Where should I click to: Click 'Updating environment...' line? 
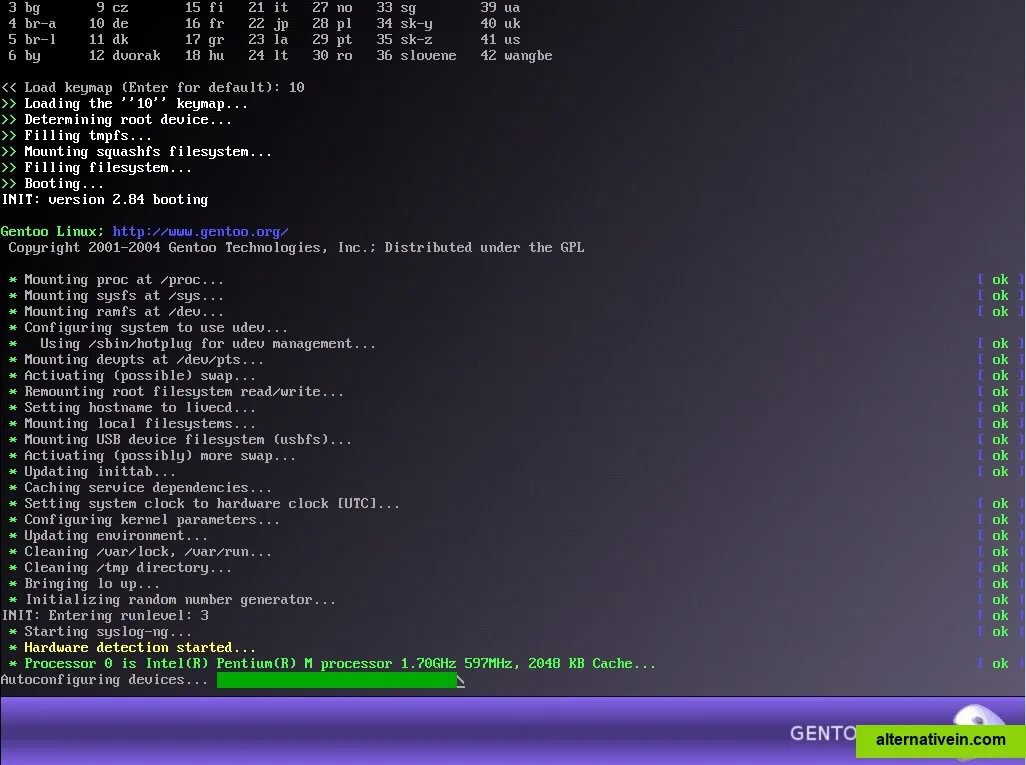[108, 536]
